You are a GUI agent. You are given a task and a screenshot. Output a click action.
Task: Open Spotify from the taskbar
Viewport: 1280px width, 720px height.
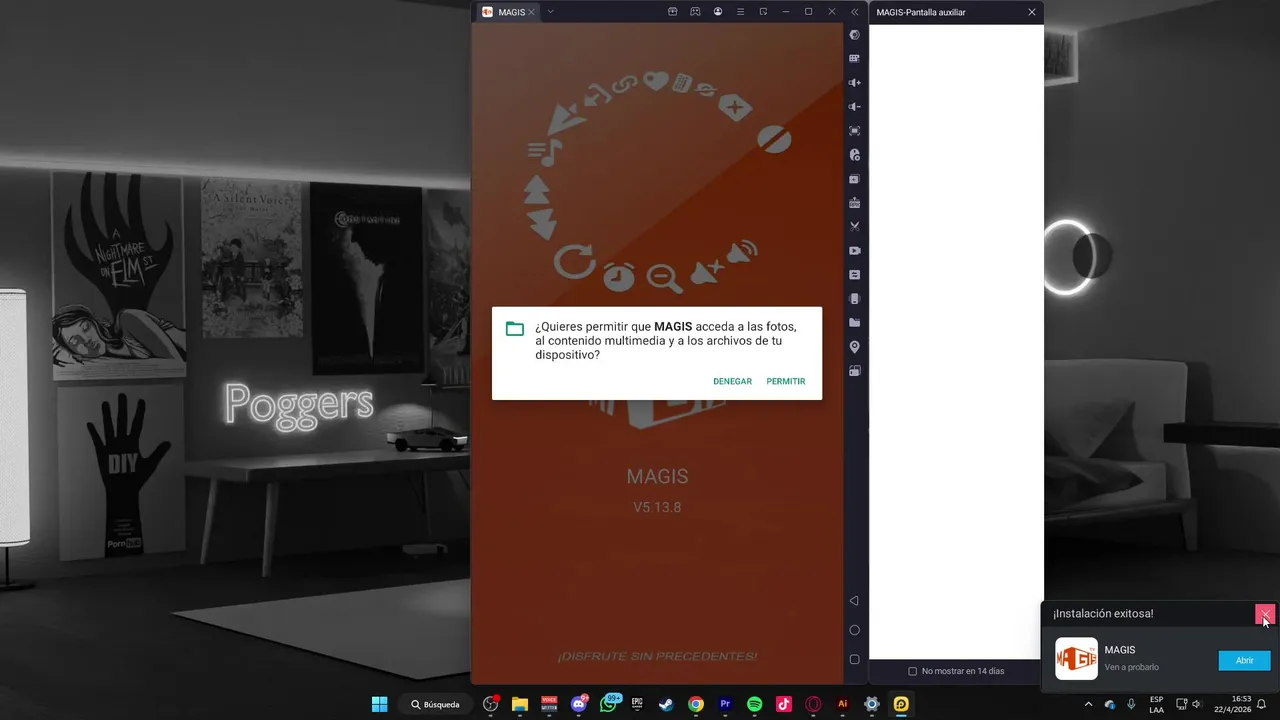[x=755, y=704]
